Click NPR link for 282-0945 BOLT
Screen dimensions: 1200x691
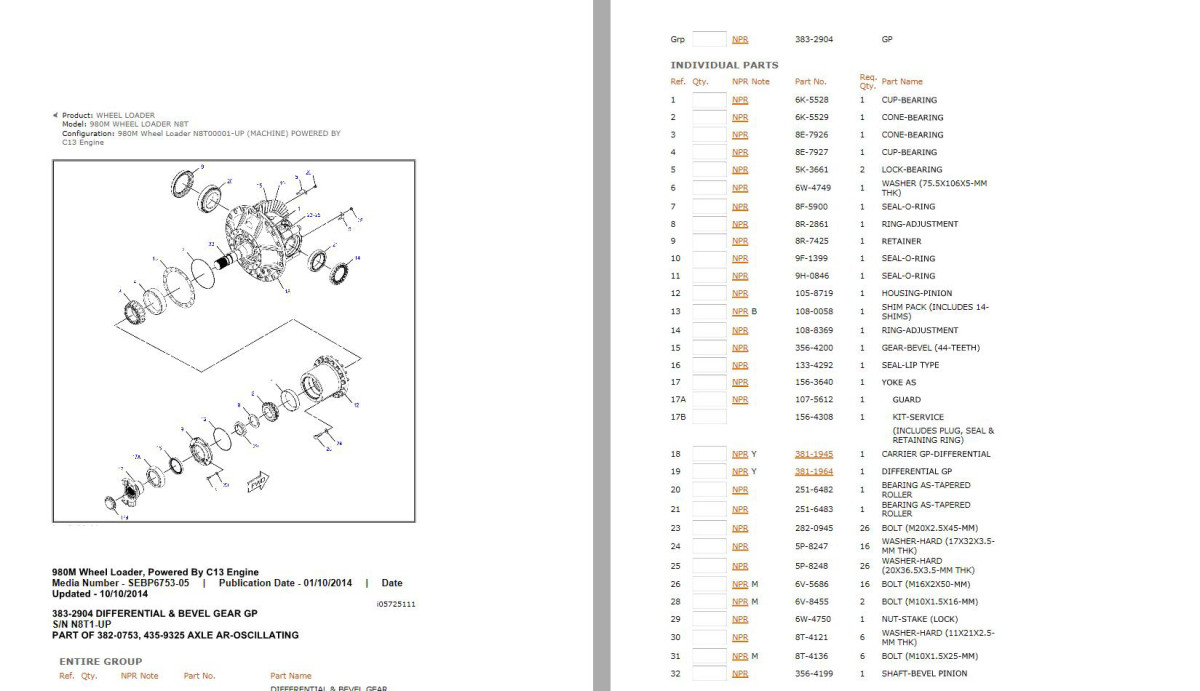click(x=740, y=528)
